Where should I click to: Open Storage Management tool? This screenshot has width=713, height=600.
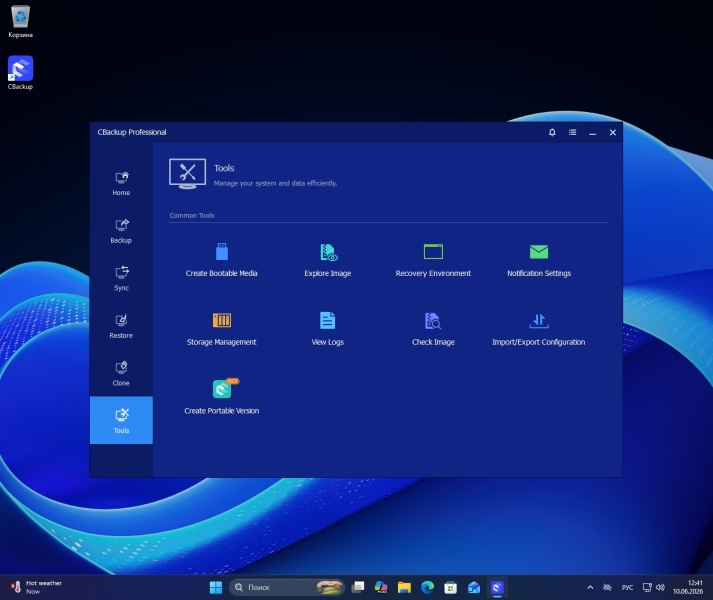click(221, 329)
